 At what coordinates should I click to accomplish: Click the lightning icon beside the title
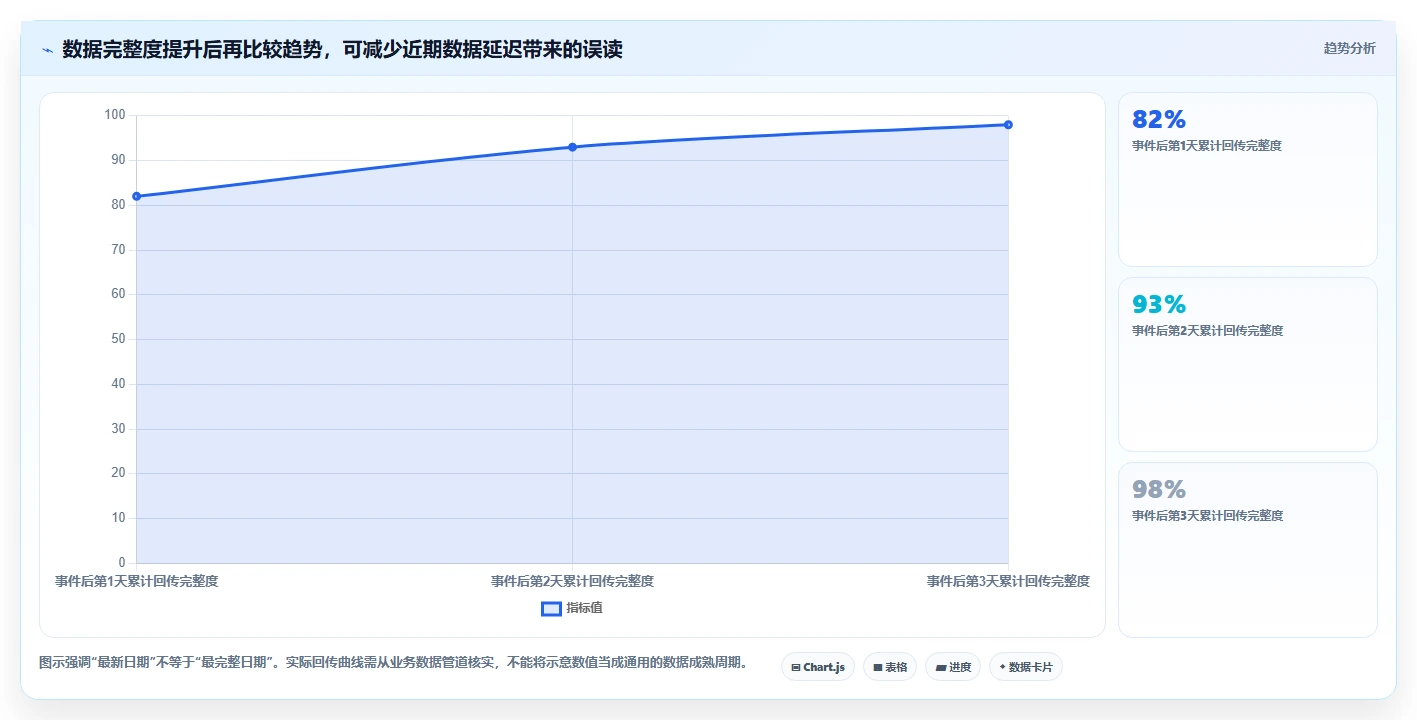coord(47,49)
